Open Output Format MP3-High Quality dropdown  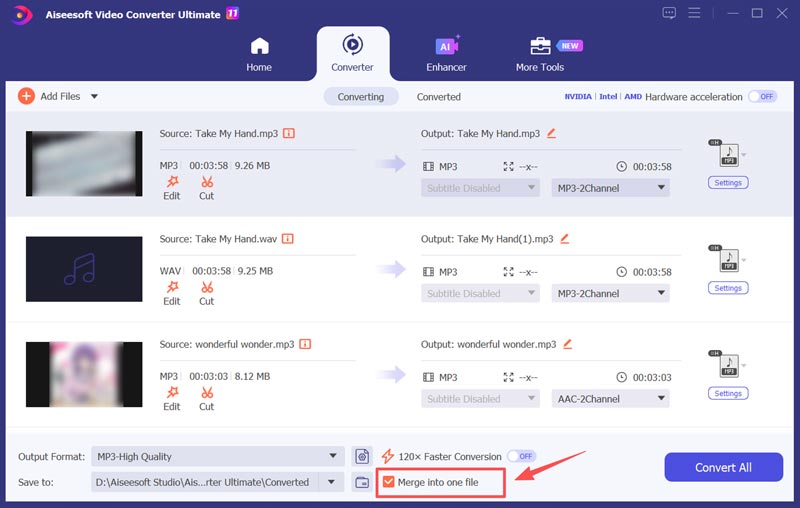pyautogui.click(x=218, y=456)
